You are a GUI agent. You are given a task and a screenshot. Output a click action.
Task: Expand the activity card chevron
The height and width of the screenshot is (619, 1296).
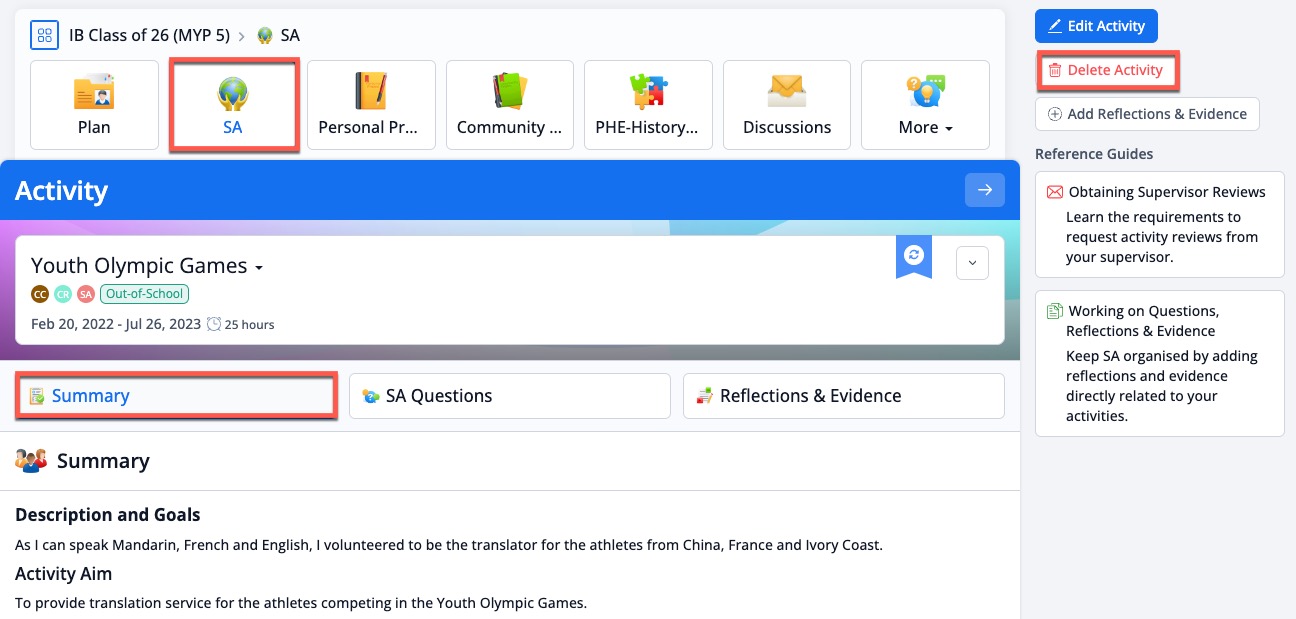click(972, 262)
